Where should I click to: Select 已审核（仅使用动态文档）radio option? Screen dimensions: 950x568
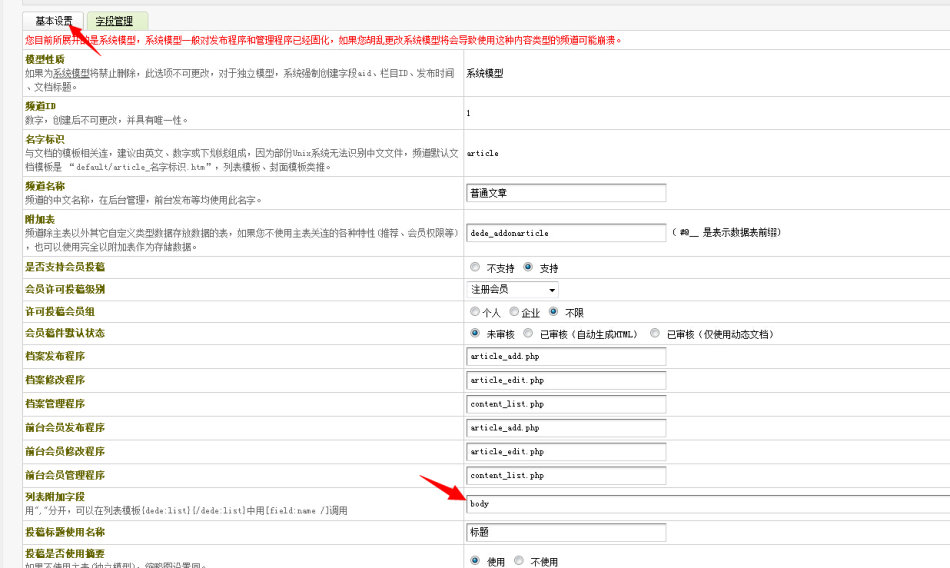point(654,333)
